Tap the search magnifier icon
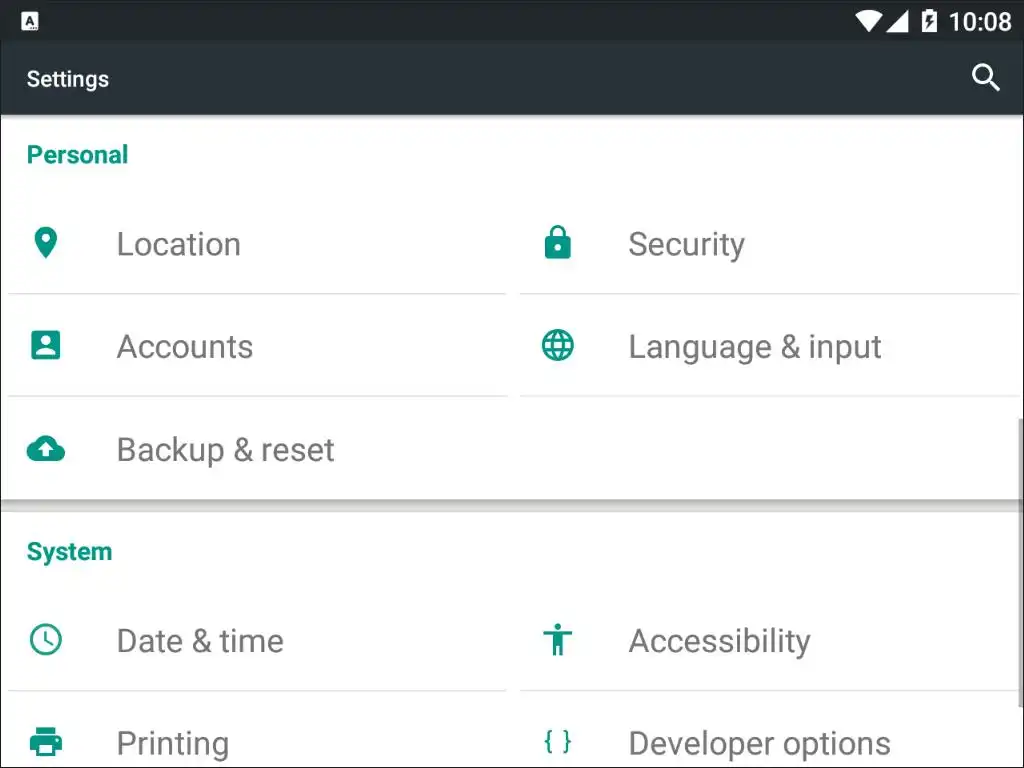Viewport: 1024px width, 768px height. point(986,78)
